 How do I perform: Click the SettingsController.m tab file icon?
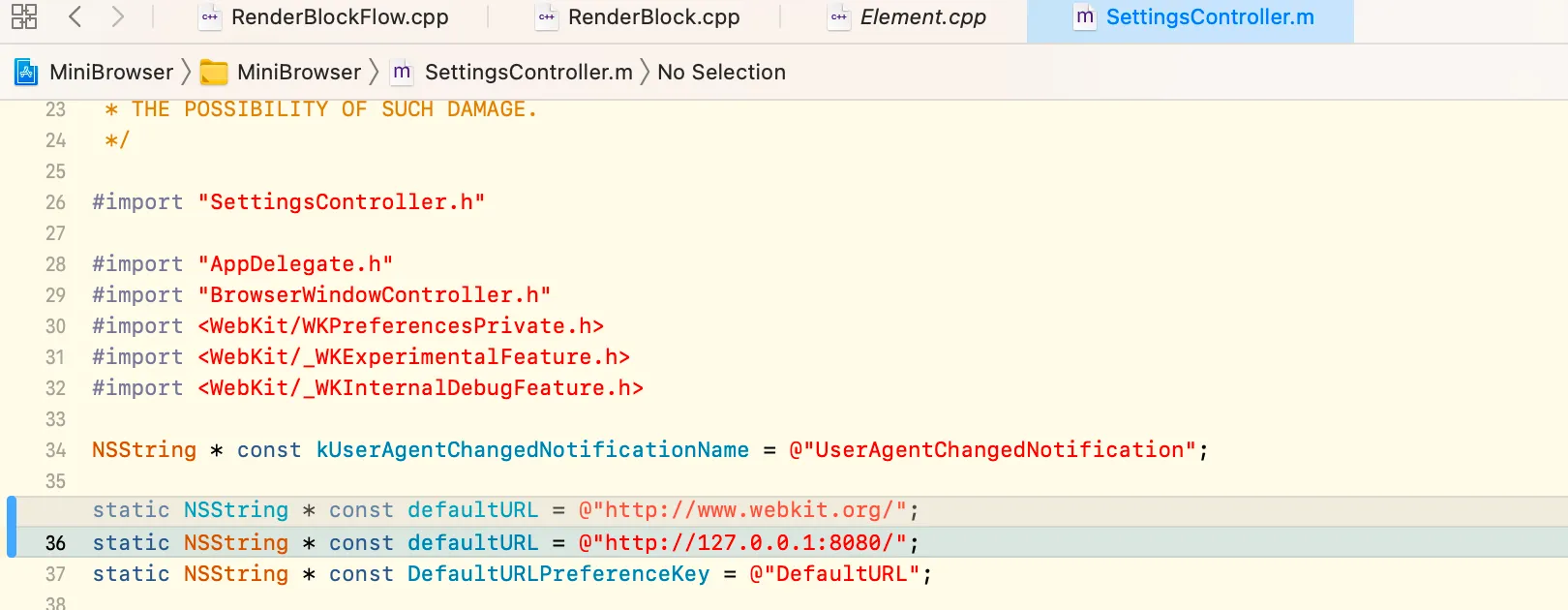[x=1085, y=17]
